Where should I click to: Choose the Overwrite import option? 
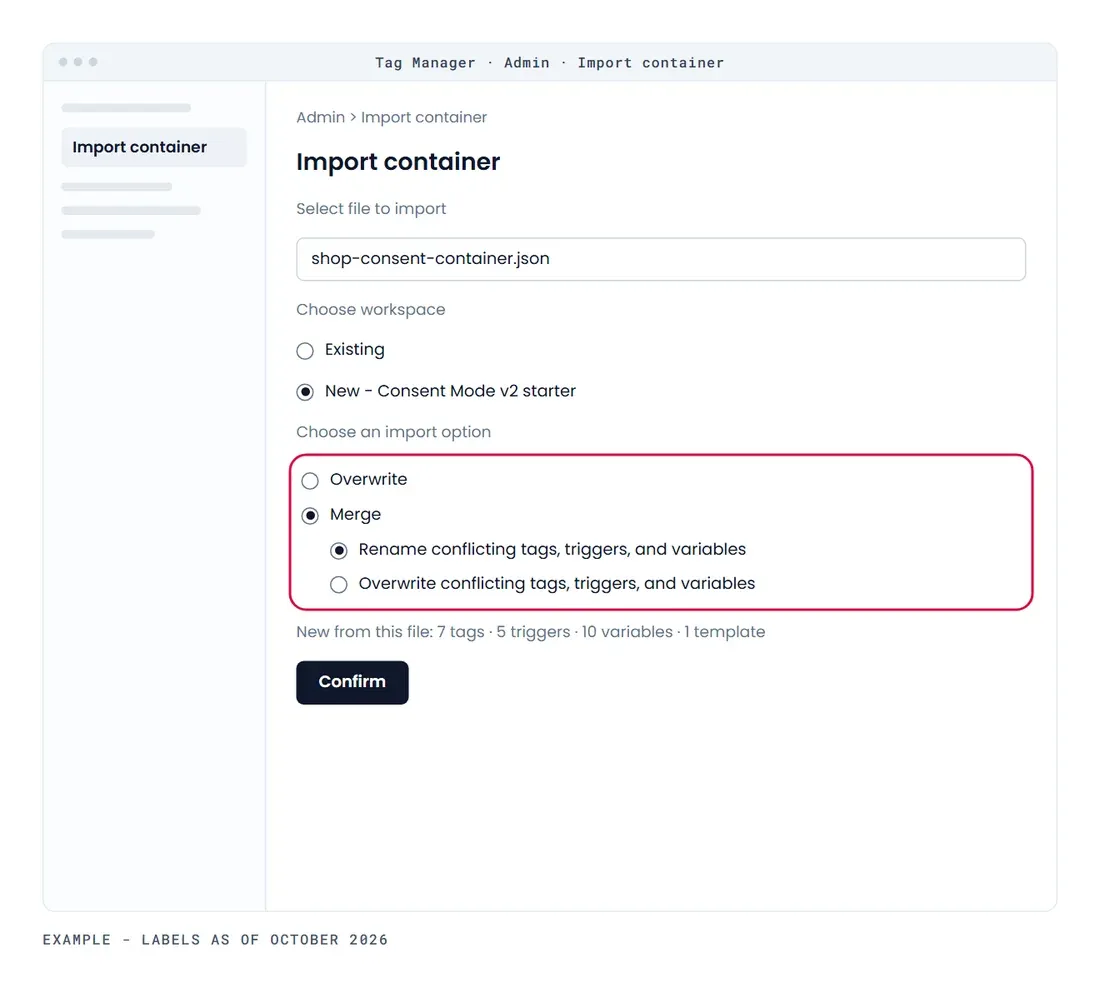[310, 480]
